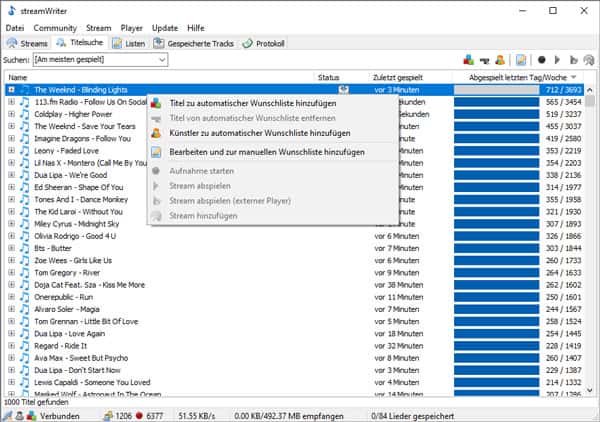600x422 pixels.
Task: Click remove title from wishlist toolbar icon
Action: pos(486,60)
